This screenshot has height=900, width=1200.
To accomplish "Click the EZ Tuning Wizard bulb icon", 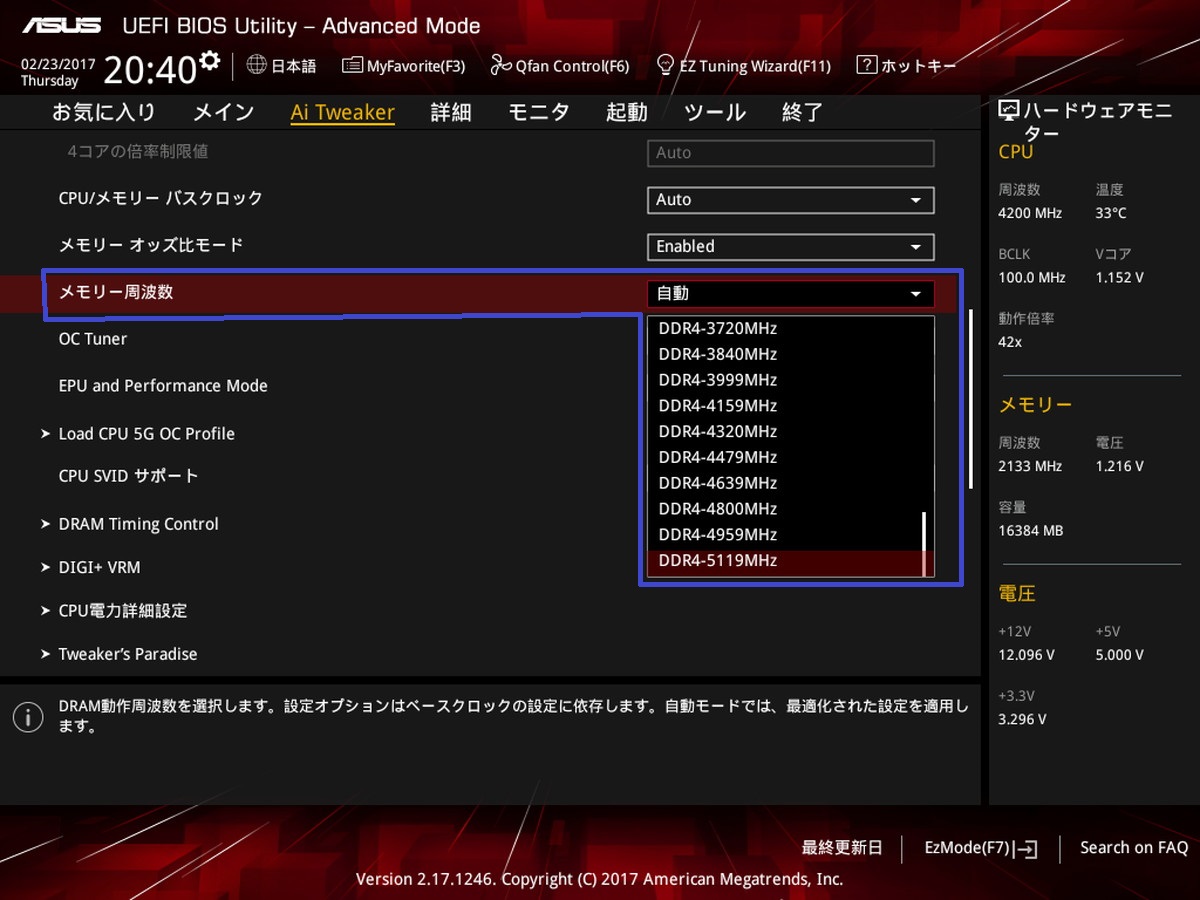I will 665,66.
